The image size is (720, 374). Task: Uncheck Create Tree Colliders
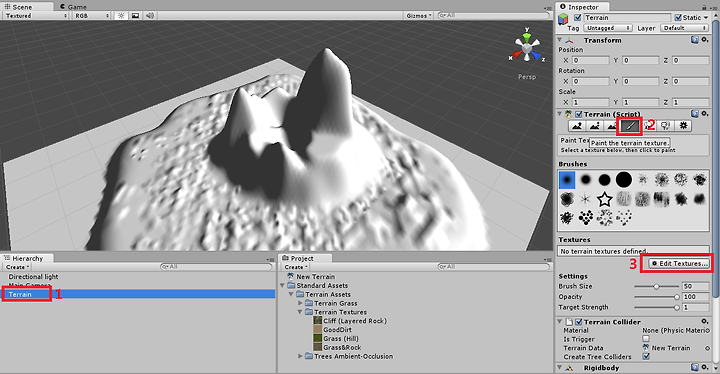click(x=646, y=357)
